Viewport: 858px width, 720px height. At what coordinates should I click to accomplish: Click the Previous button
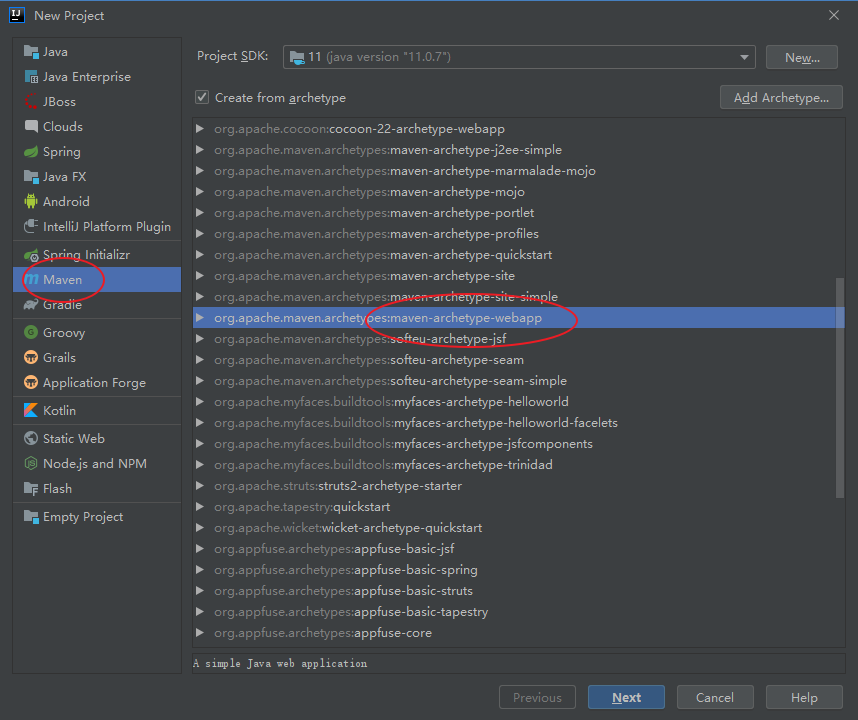pos(537,698)
